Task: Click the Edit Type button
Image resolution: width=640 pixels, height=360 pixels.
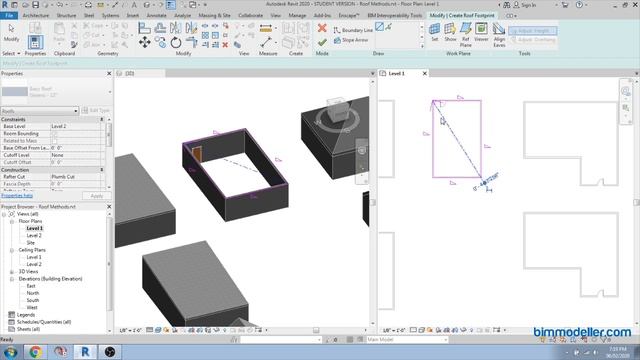Action: (96, 111)
